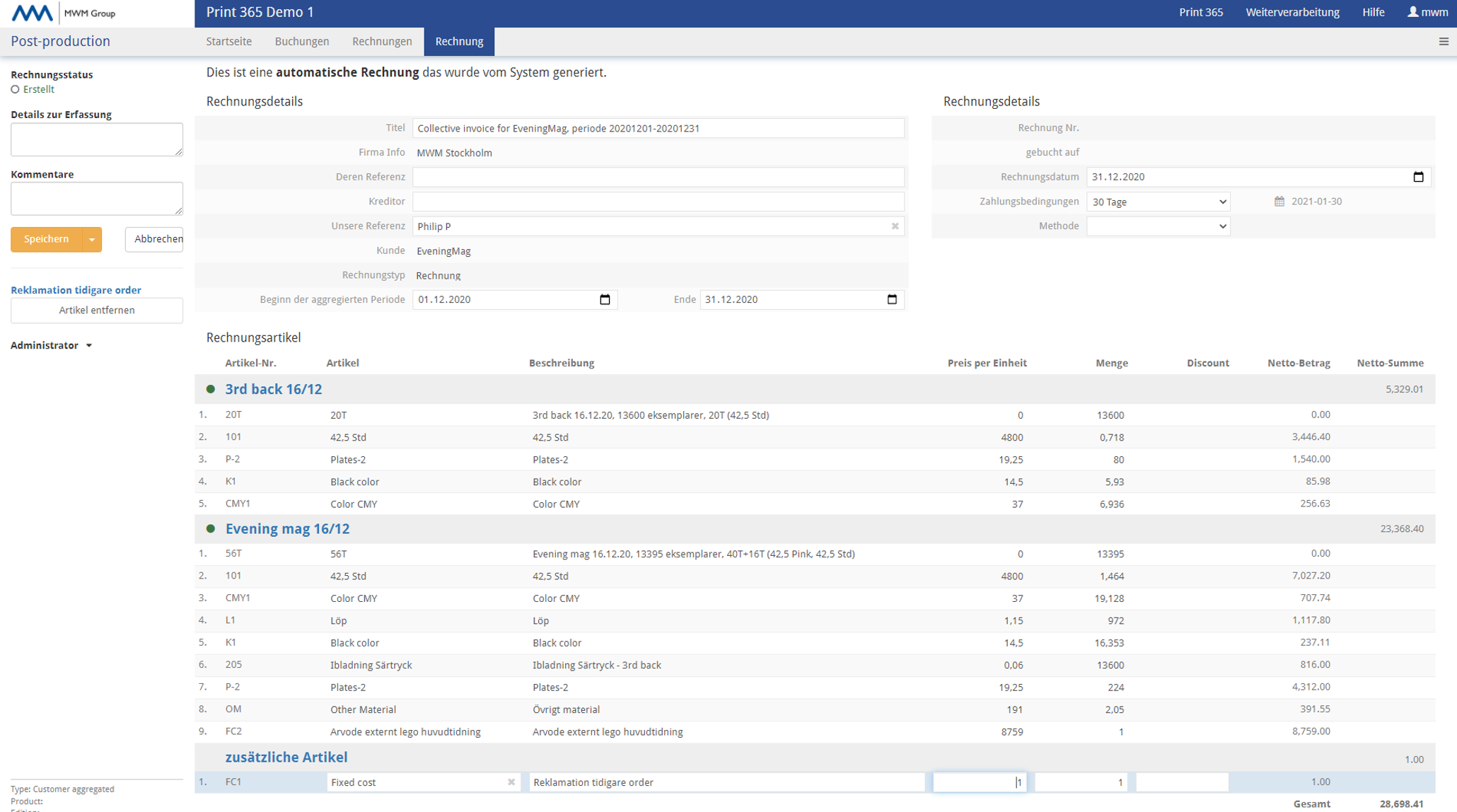
Task: Click the Artikel-Nr. column header
Action: (250, 363)
